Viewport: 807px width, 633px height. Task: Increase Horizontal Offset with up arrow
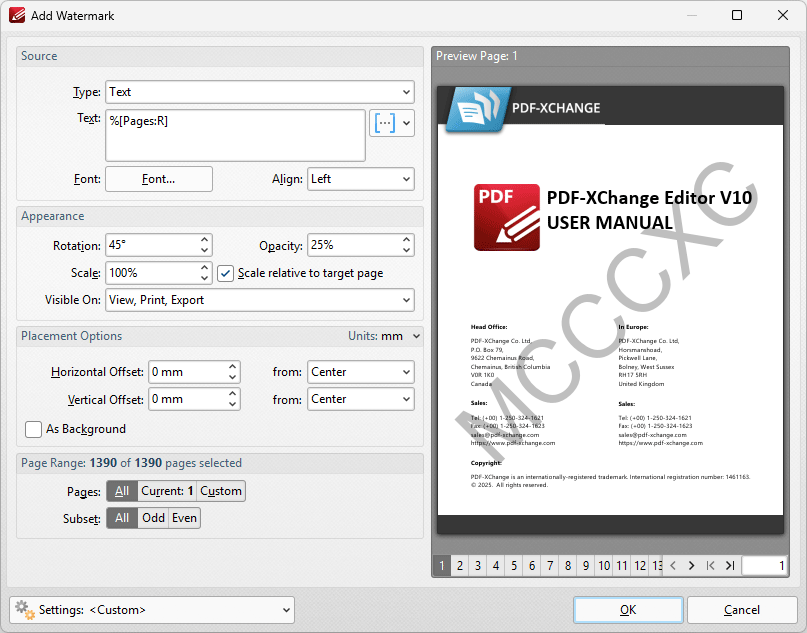point(232,366)
